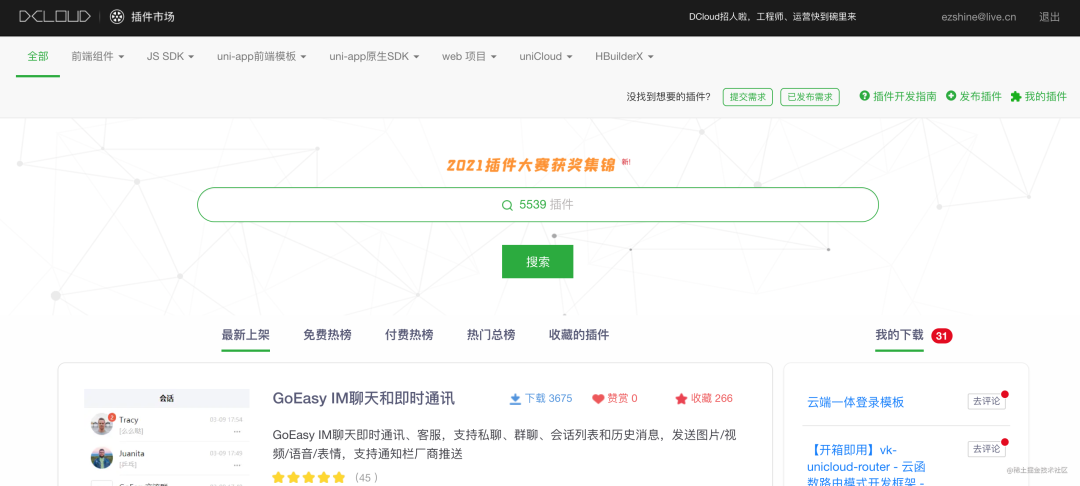The image size is (1080, 486).
Task: Open the 我的插件 link
Action: tap(1046, 96)
